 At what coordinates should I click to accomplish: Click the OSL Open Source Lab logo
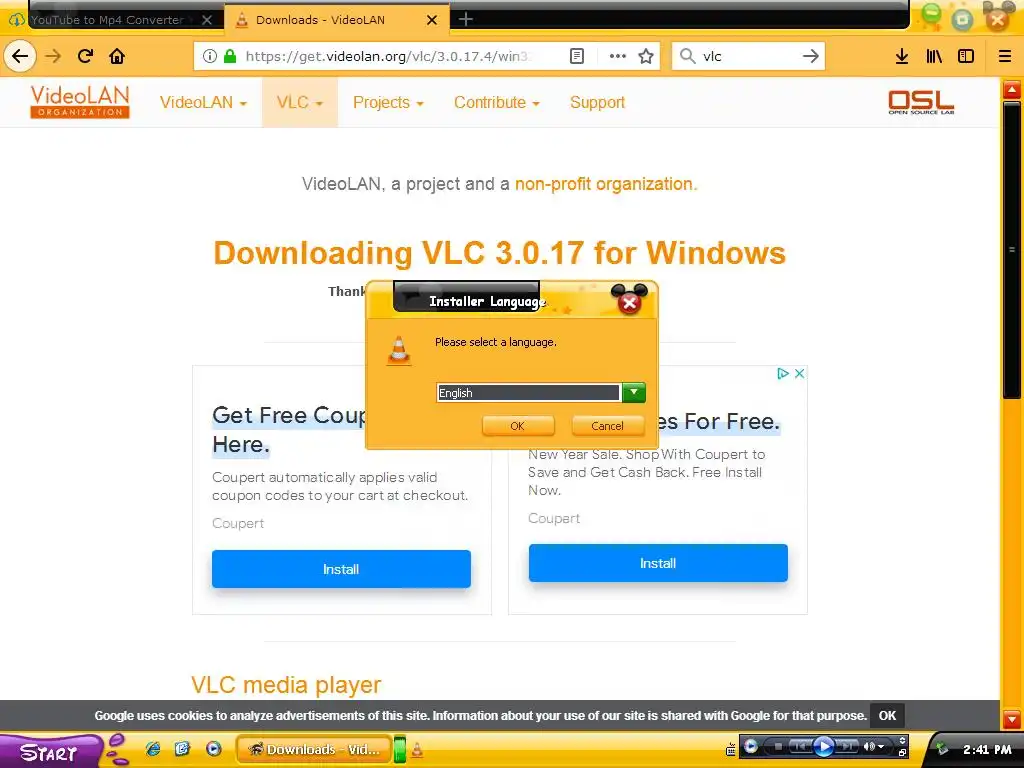921,103
